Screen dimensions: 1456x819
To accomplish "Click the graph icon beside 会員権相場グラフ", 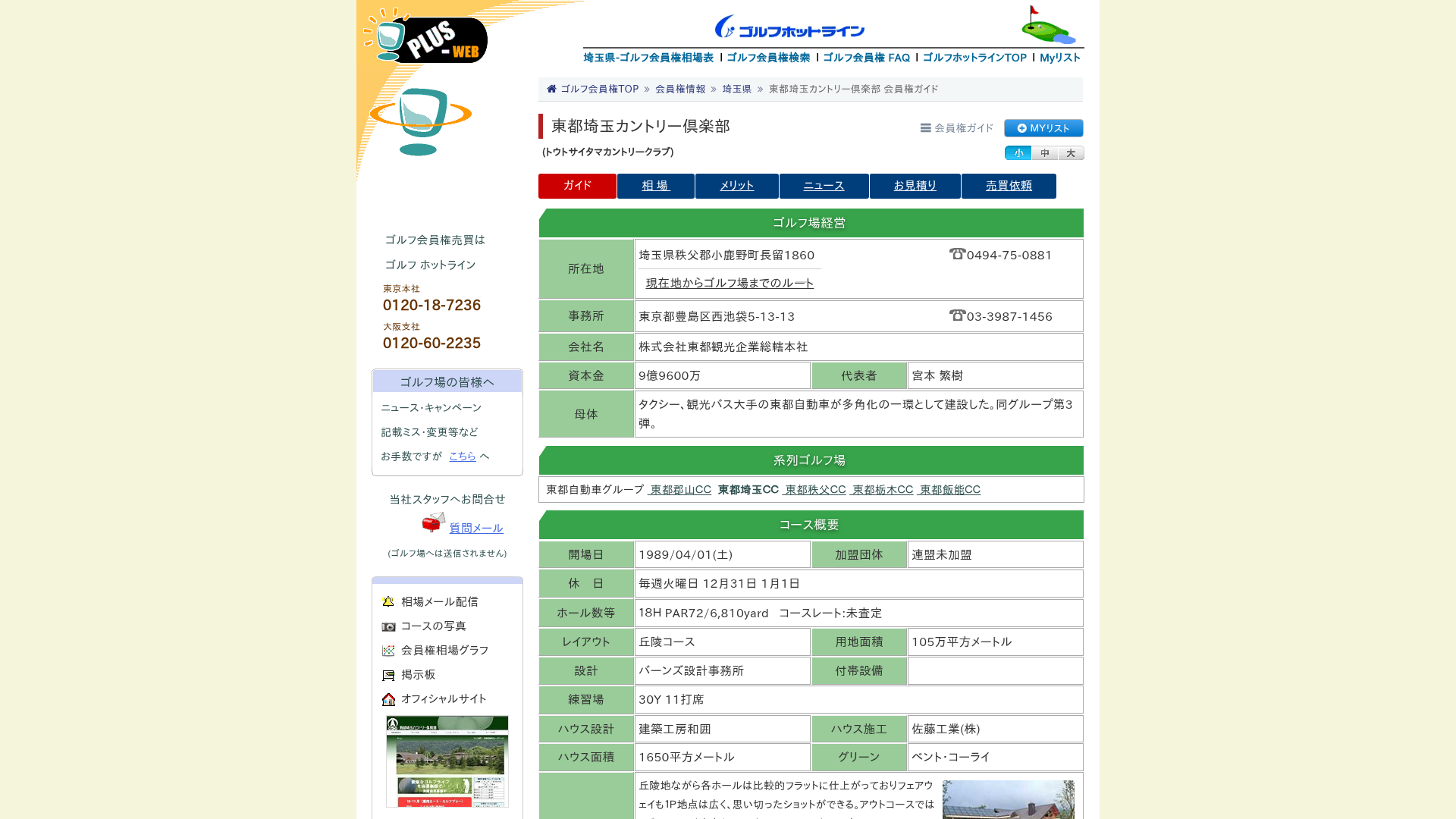I will (x=388, y=651).
